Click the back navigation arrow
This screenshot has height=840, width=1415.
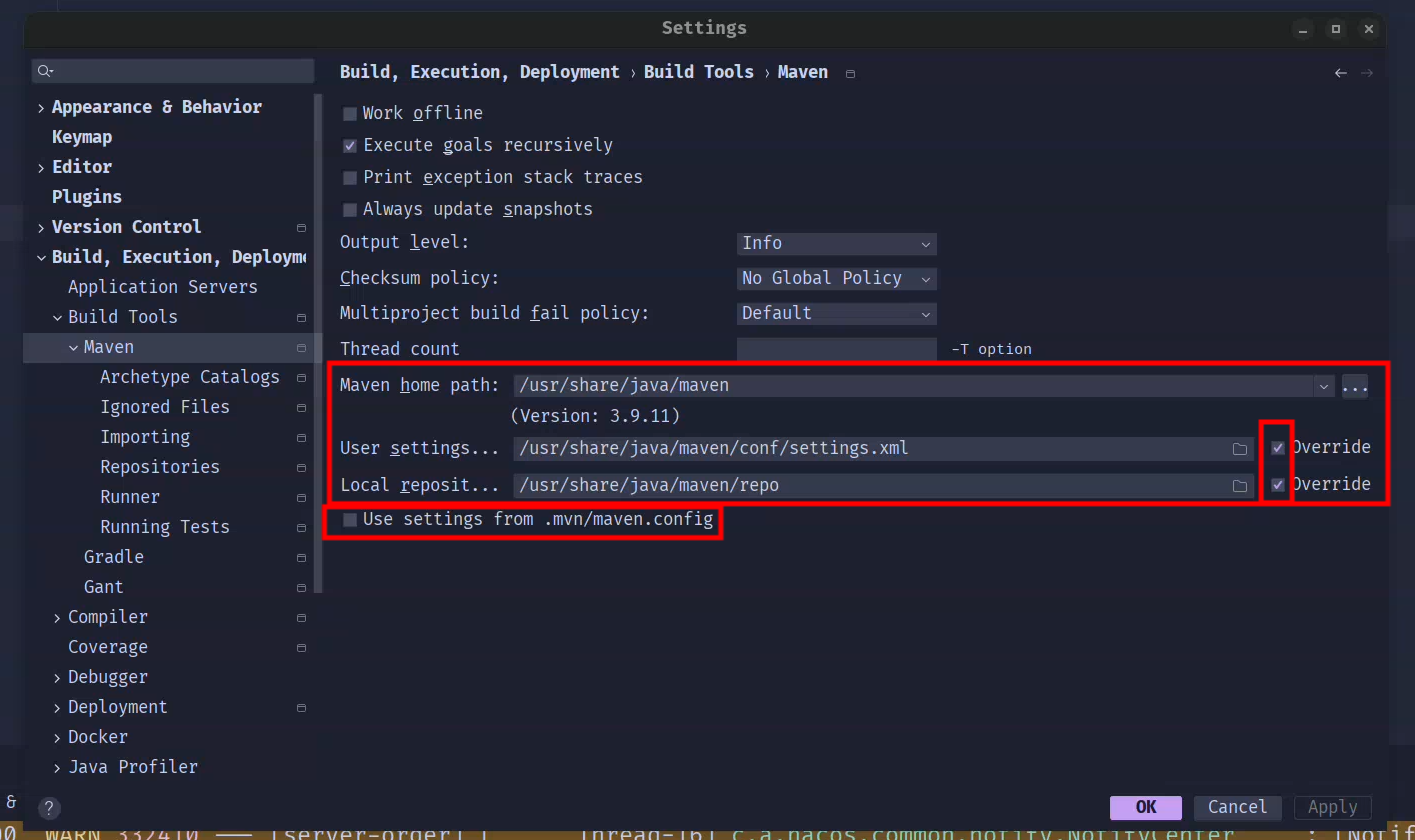(x=1341, y=73)
